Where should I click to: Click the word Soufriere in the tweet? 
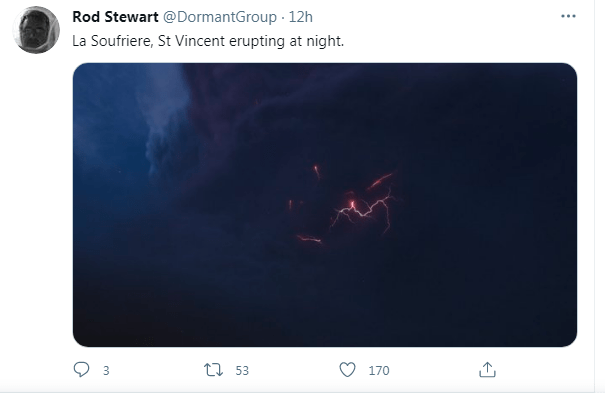click(121, 41)
